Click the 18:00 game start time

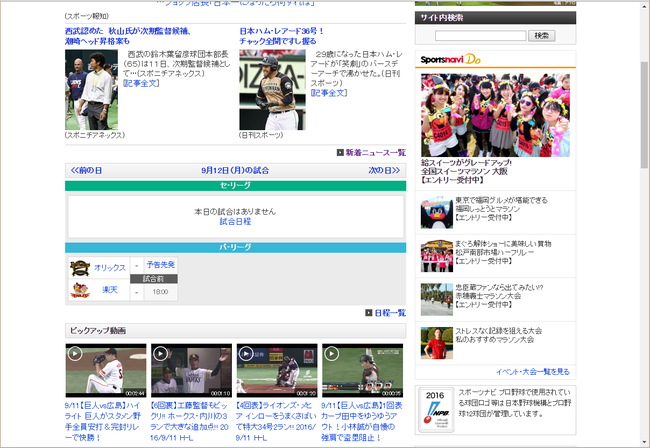[160, 292]
